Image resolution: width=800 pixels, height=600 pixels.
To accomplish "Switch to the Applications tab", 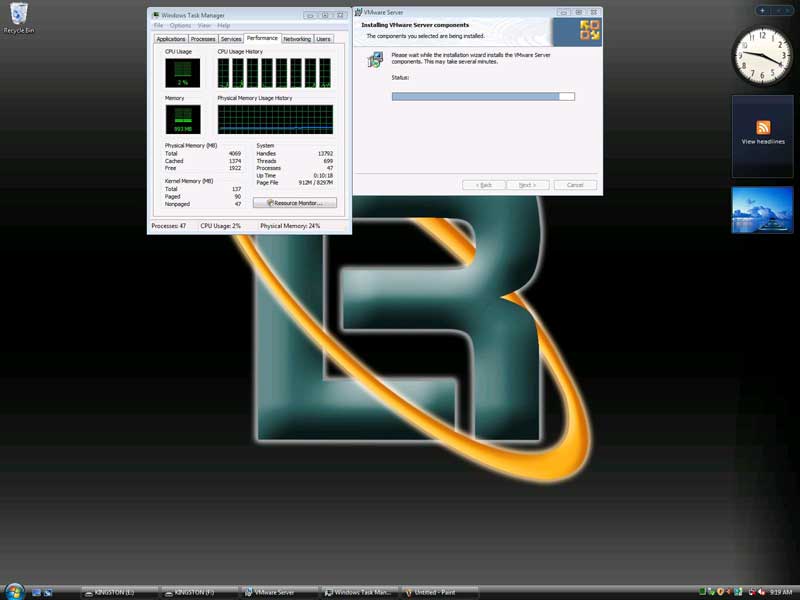I will point(171,39).
